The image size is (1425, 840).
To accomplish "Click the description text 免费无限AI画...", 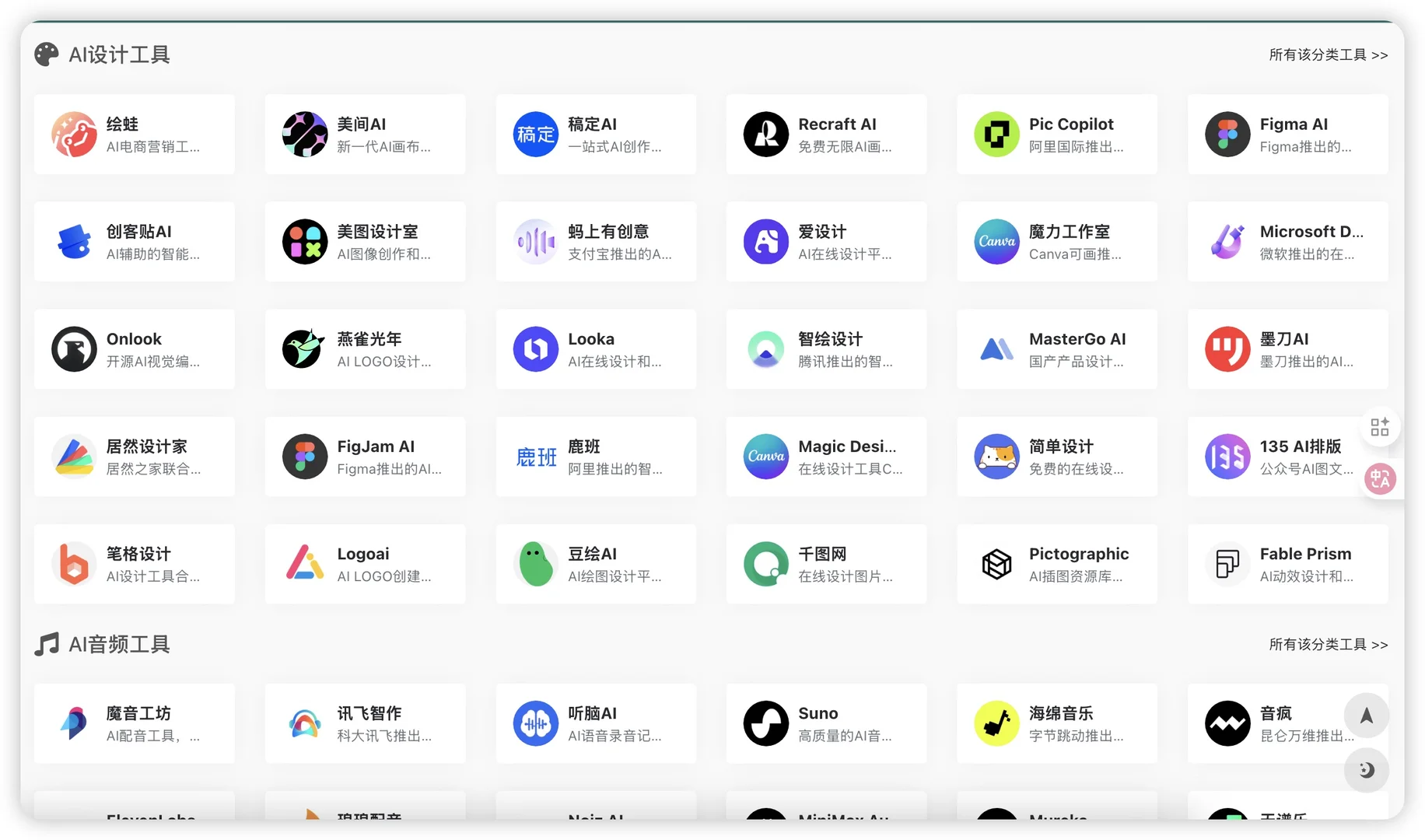I will [x=845, y=147].
